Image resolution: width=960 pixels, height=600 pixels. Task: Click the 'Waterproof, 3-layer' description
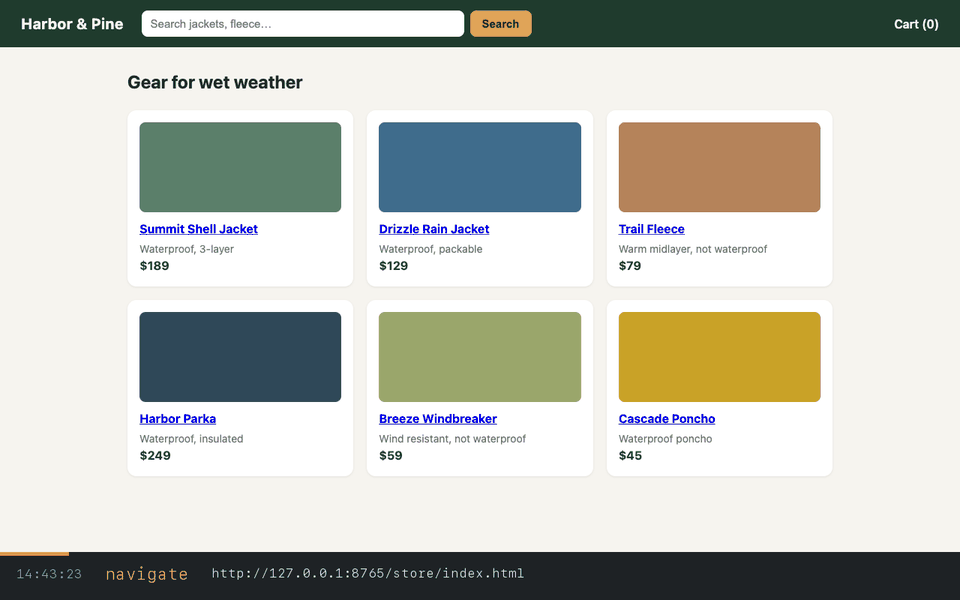(x=187, y=249)
